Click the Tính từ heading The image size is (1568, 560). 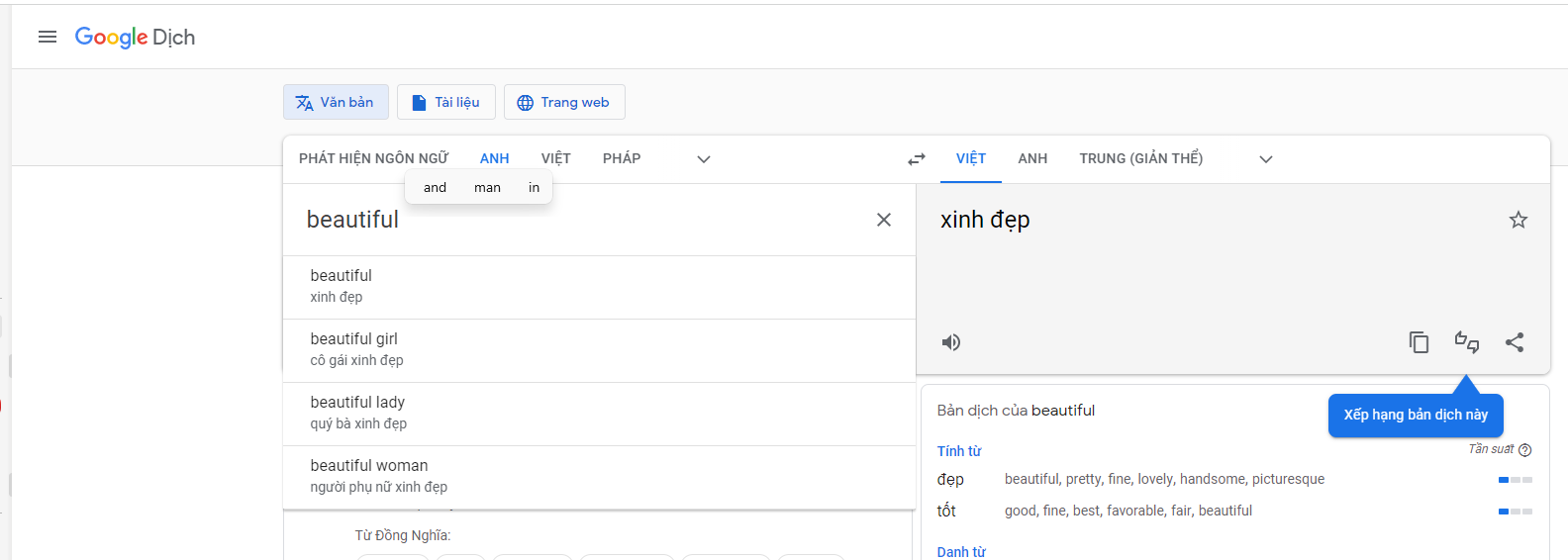click(959, 451)
